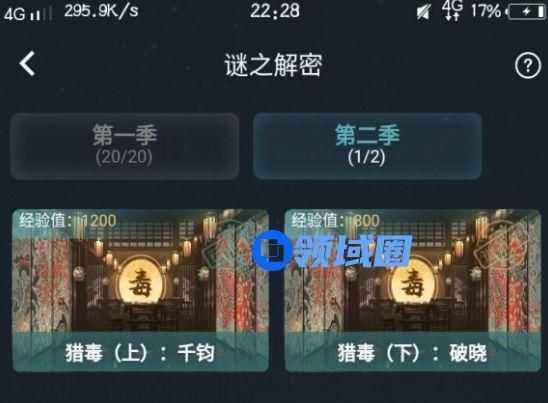Open the 猎毒(下):破晓 title bar
This screenshot has width=548, height=403.
click(413, 353)
